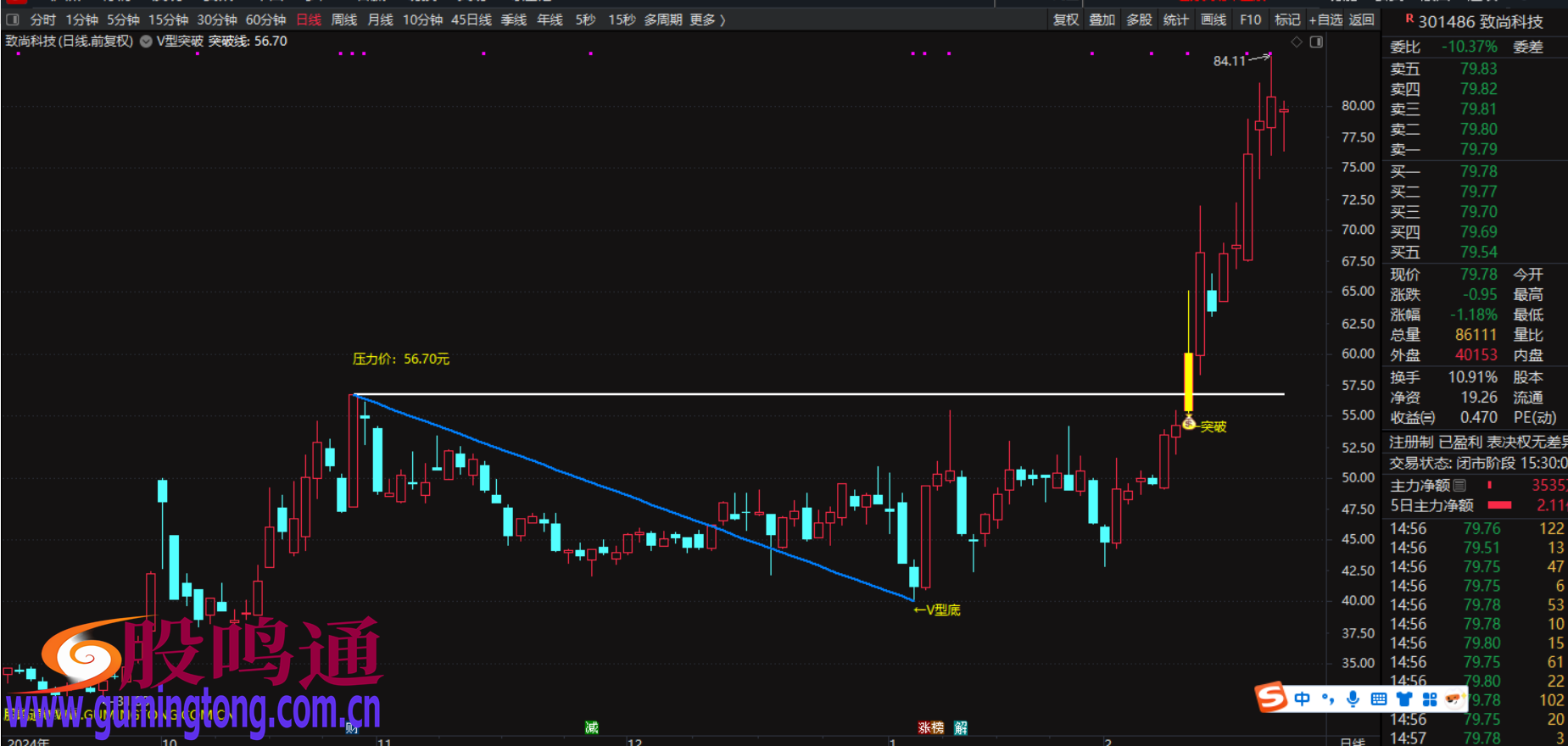1568x746 pixels.
Task: Select 60分钟 period tab
Action: pos(265,19)
